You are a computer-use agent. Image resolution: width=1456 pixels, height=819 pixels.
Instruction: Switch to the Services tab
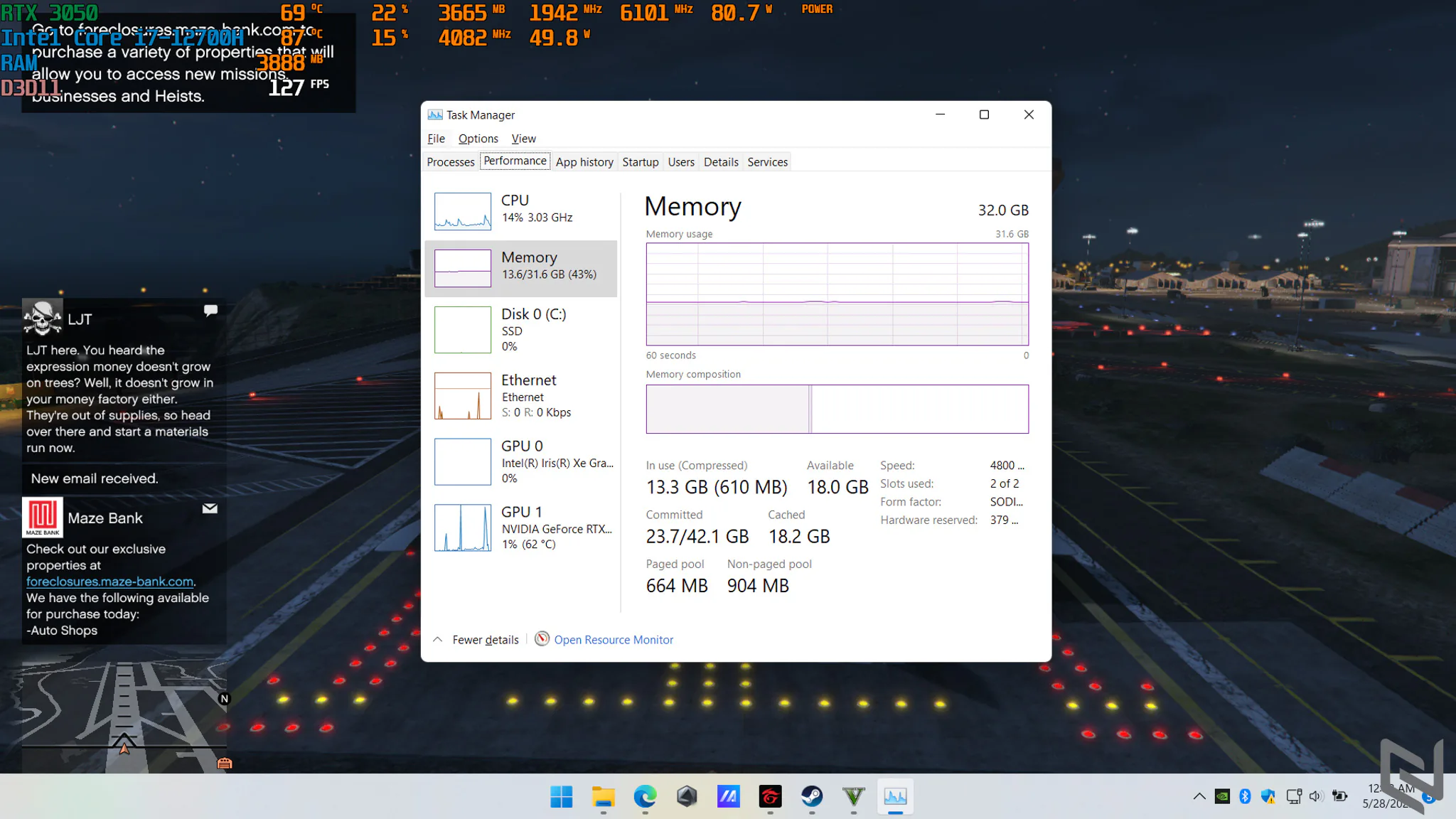point(767,162)
